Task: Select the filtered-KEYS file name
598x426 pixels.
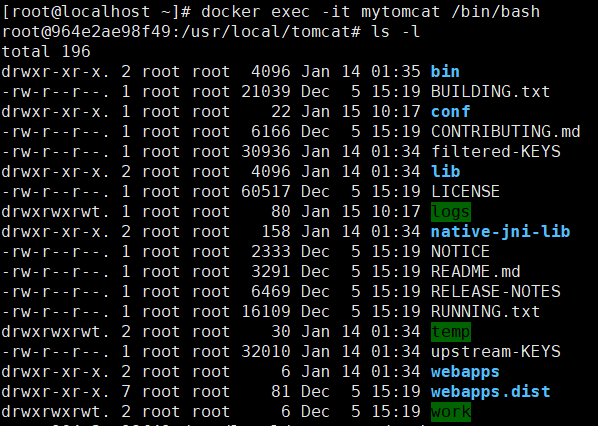Action: click(495, 152)
